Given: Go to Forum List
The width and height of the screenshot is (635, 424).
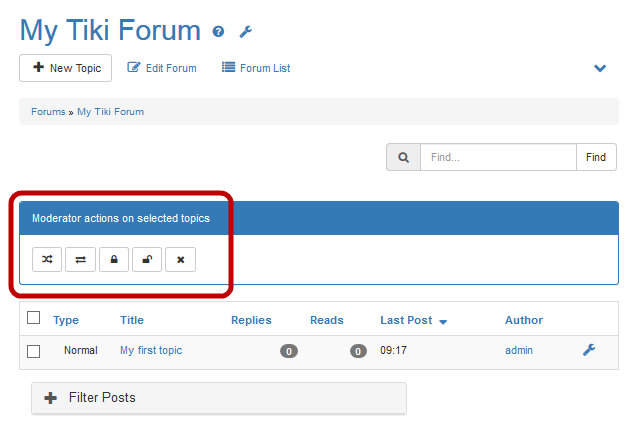Looking at the screenshot, I should [x=256, y=68].
